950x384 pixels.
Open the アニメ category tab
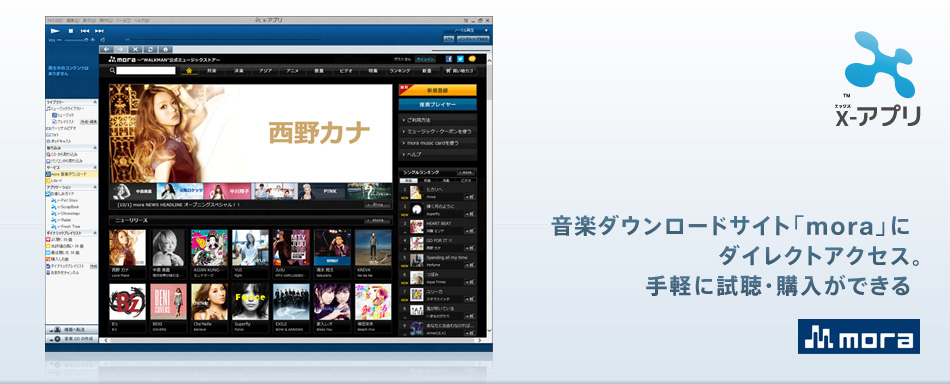293,71
